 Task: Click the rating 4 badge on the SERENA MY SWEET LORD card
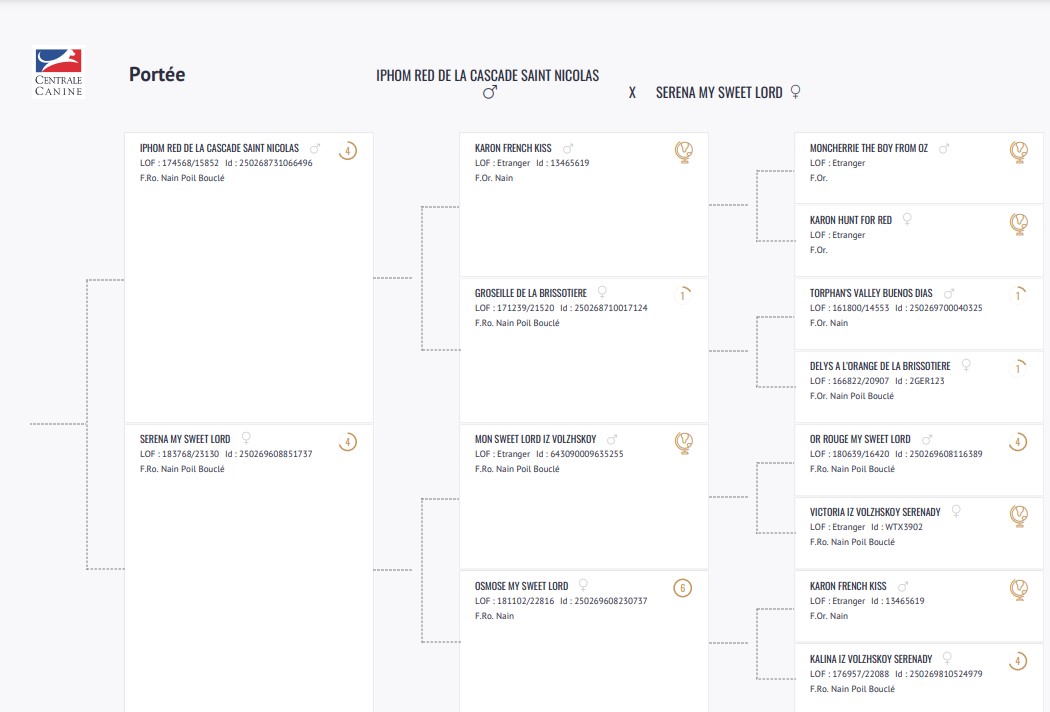click(x=347, y=442)
